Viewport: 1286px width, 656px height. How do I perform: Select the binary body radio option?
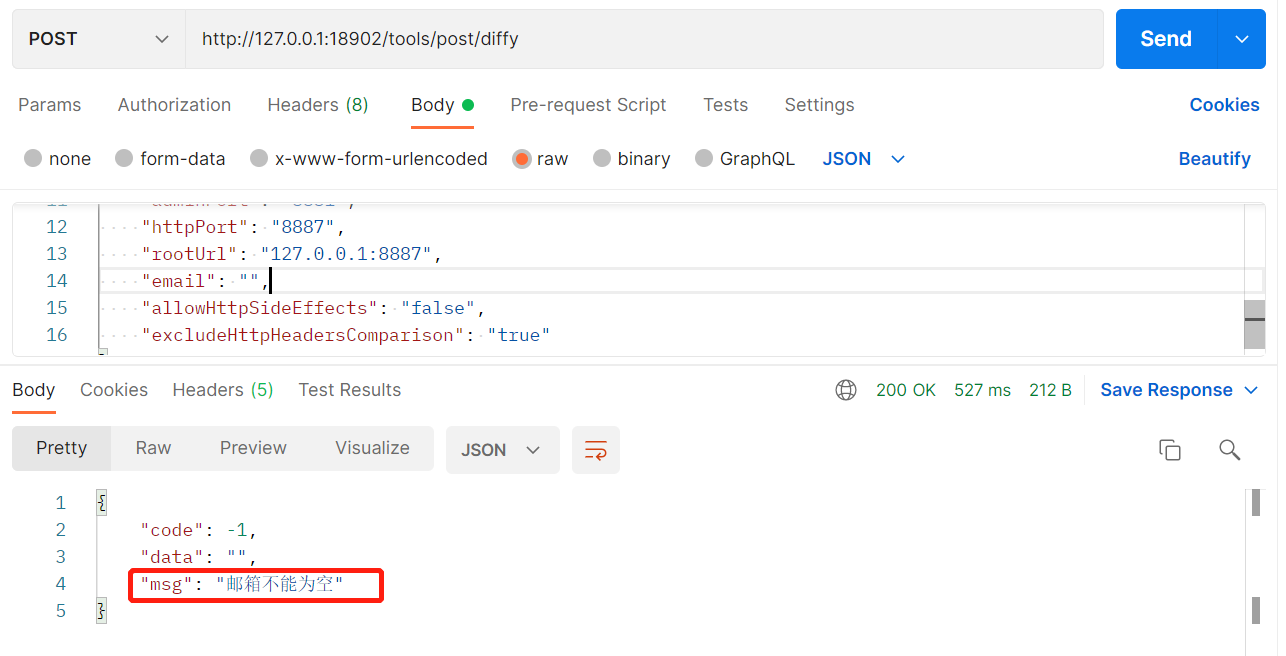602,158
